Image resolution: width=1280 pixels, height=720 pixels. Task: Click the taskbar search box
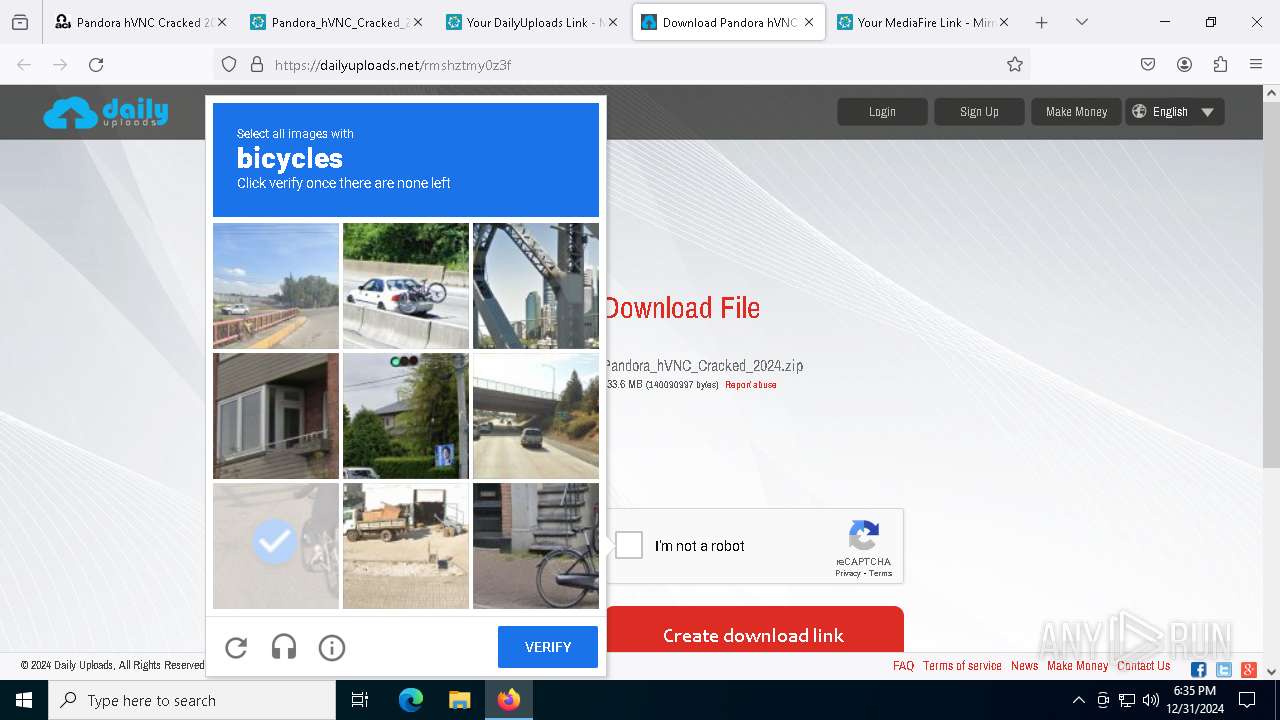[192, 700]
